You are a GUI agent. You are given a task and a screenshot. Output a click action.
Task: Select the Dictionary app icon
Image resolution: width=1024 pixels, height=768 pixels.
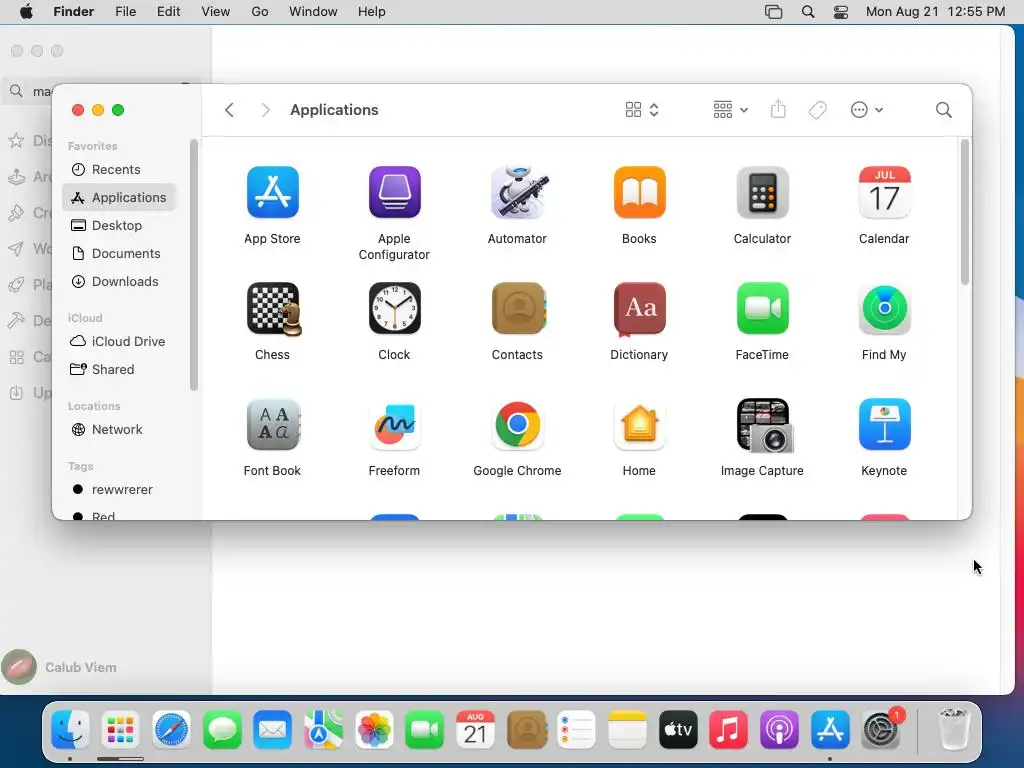coord(639,308)
